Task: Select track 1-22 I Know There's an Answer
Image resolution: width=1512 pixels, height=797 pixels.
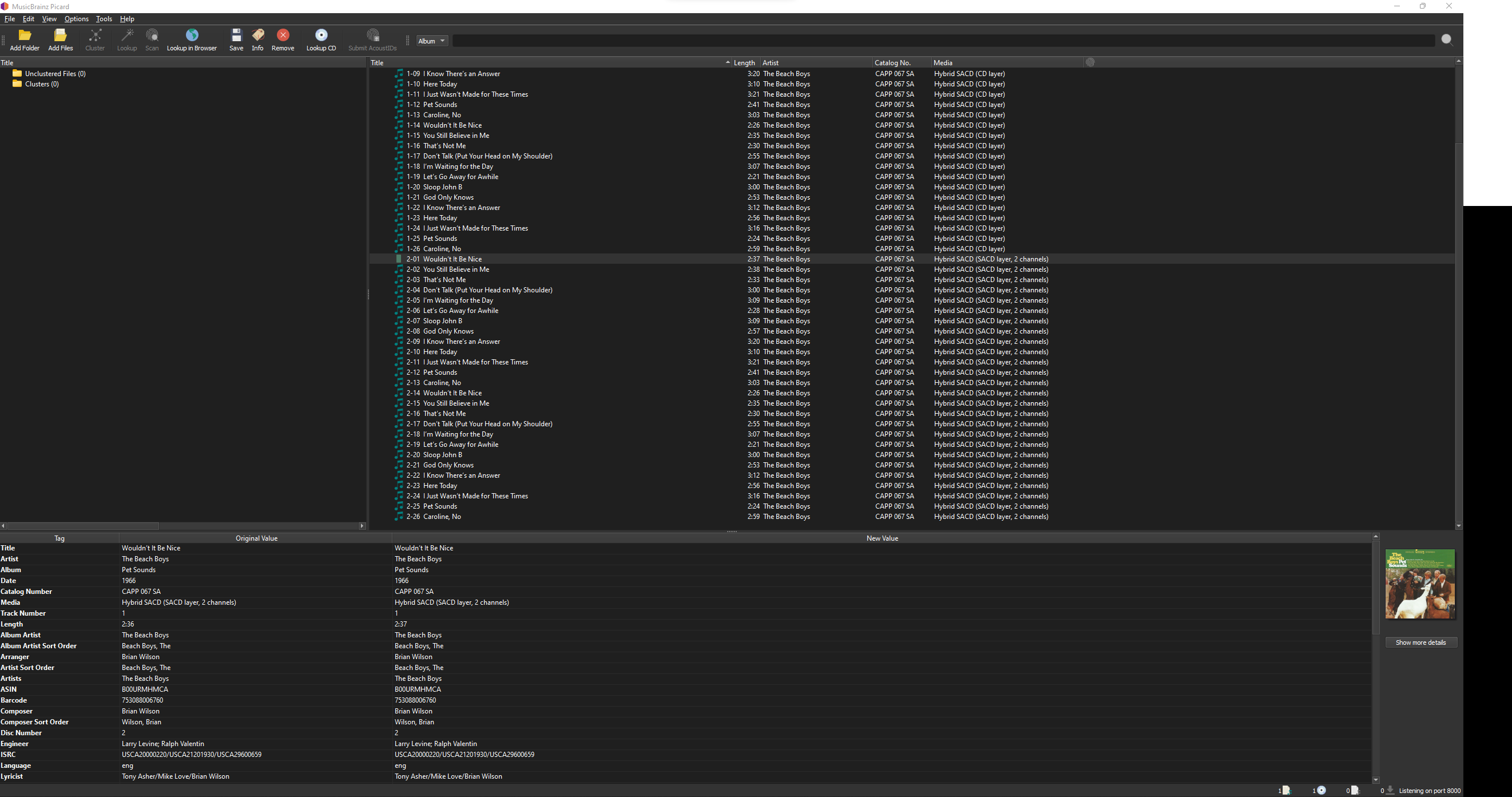Action: pos(911,208)
